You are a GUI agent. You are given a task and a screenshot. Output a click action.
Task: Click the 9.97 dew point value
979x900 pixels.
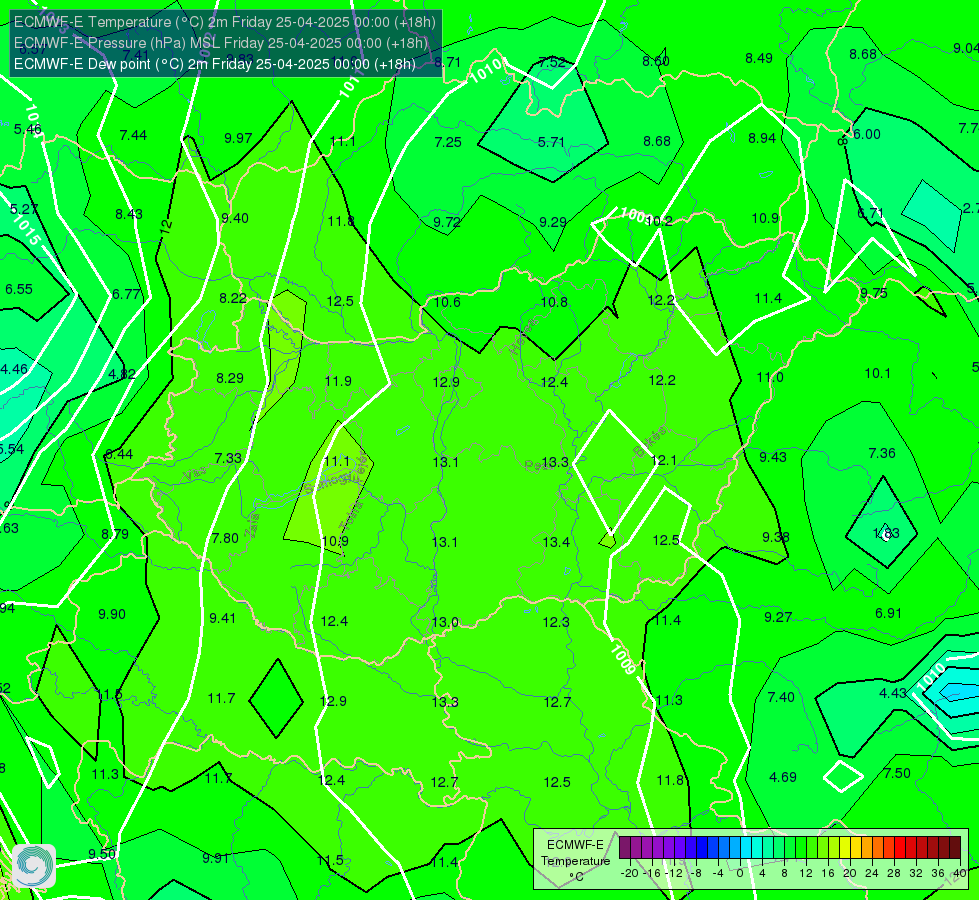[x=238, y=137]
